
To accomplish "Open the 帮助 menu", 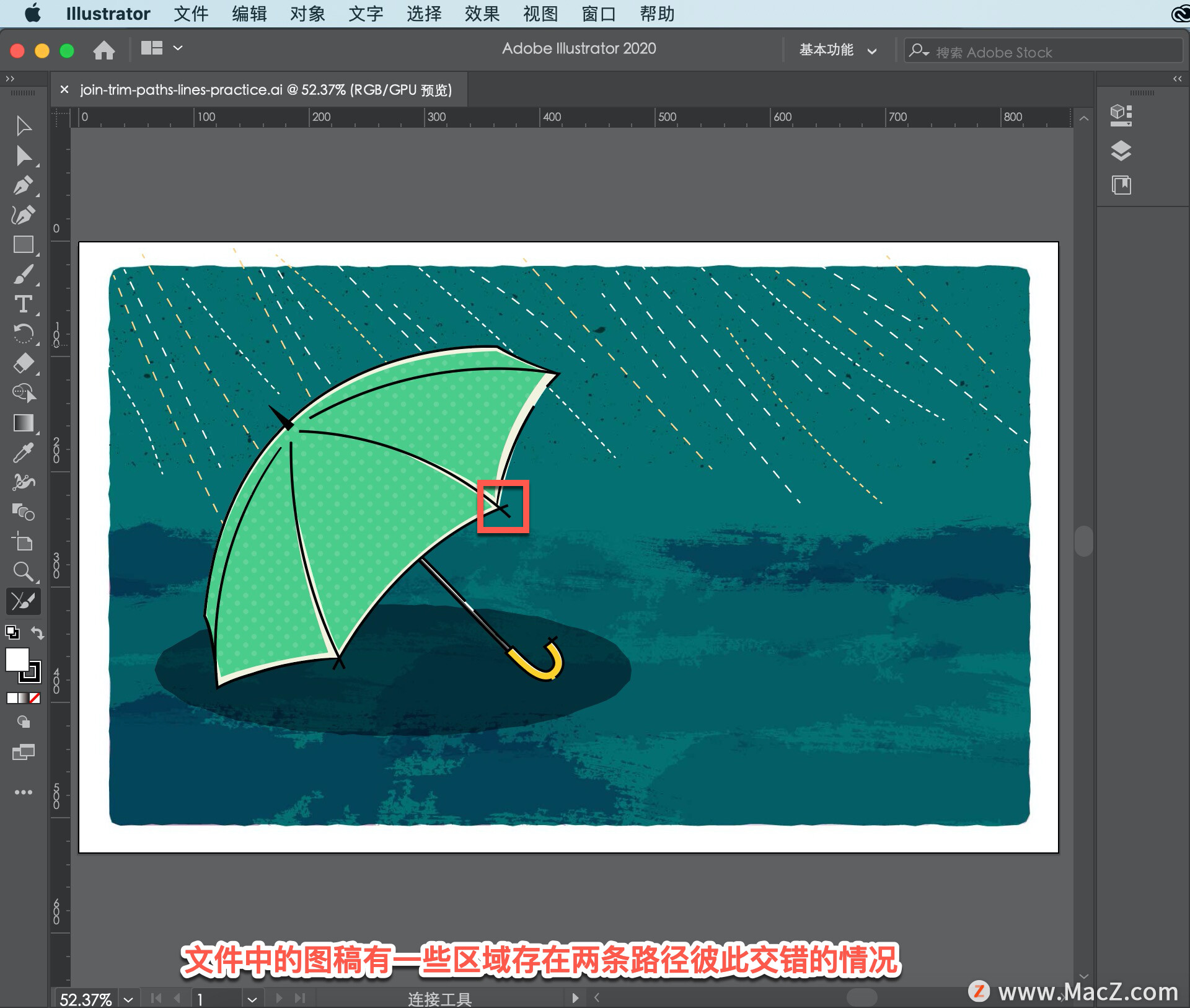I will (657, 14).
